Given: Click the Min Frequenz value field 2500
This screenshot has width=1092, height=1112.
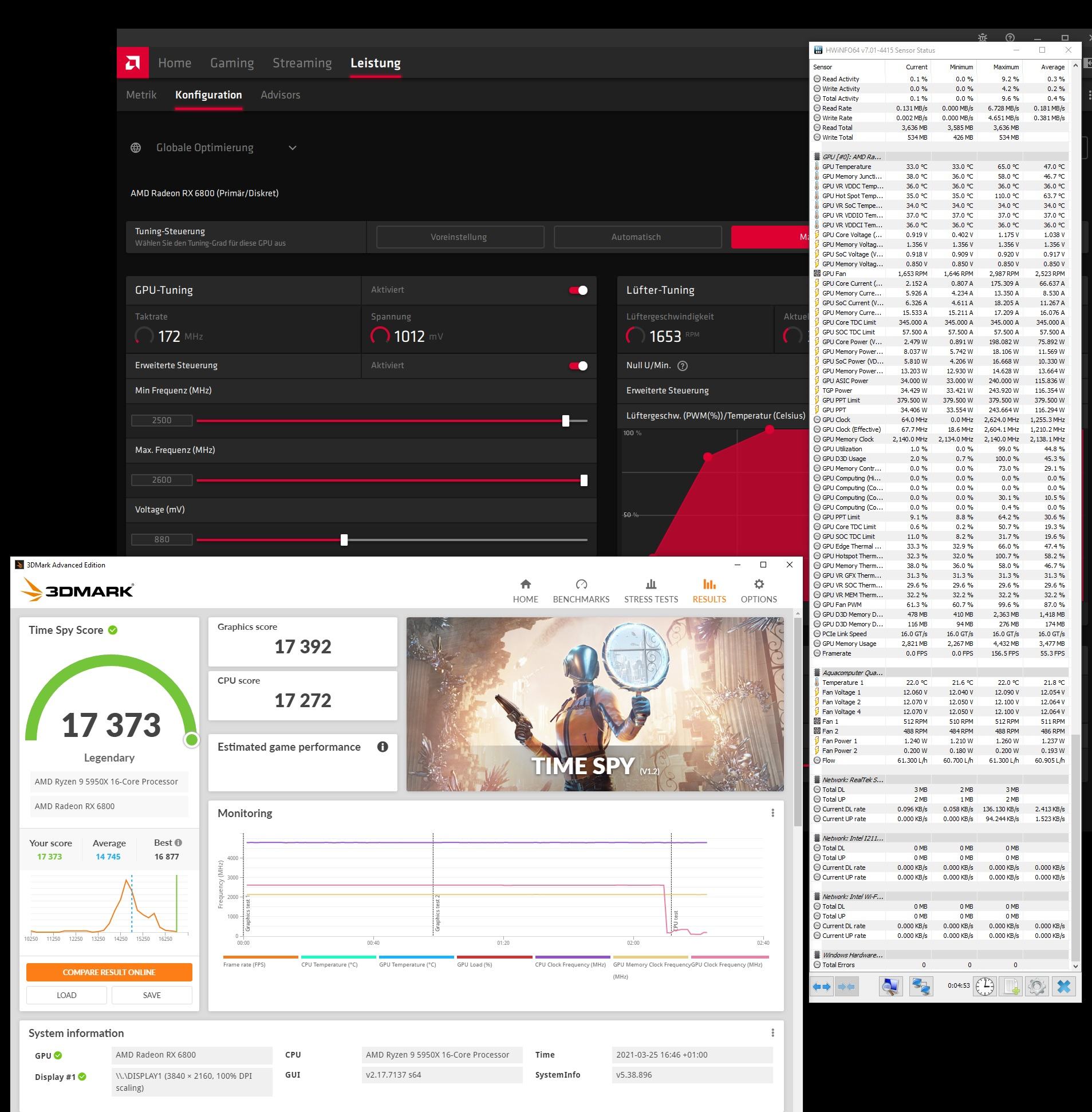Looking at the screenshot, I should coord(161,420).
